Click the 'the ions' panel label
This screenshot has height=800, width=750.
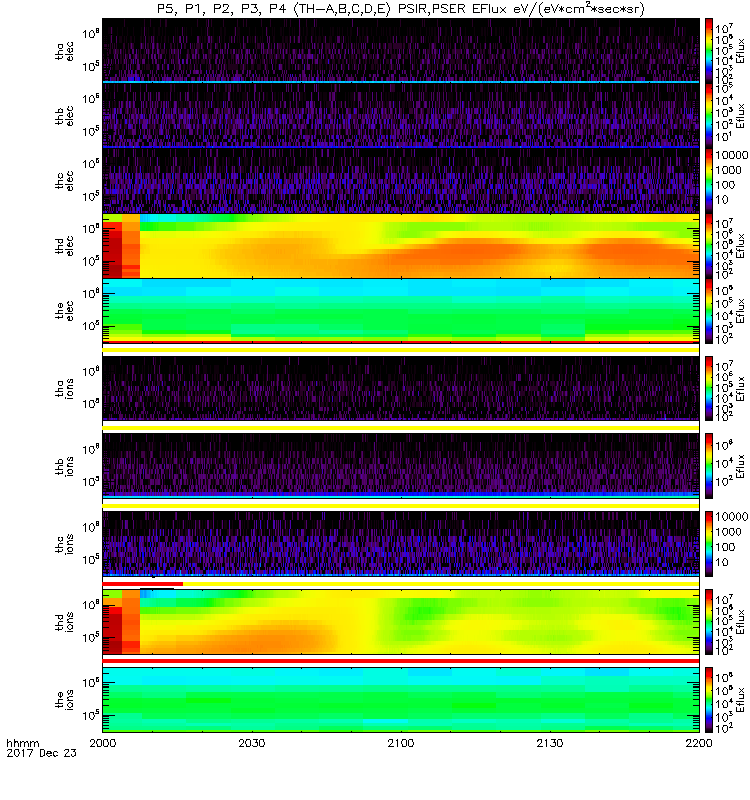pyautogui.click(x=64, y=700)
